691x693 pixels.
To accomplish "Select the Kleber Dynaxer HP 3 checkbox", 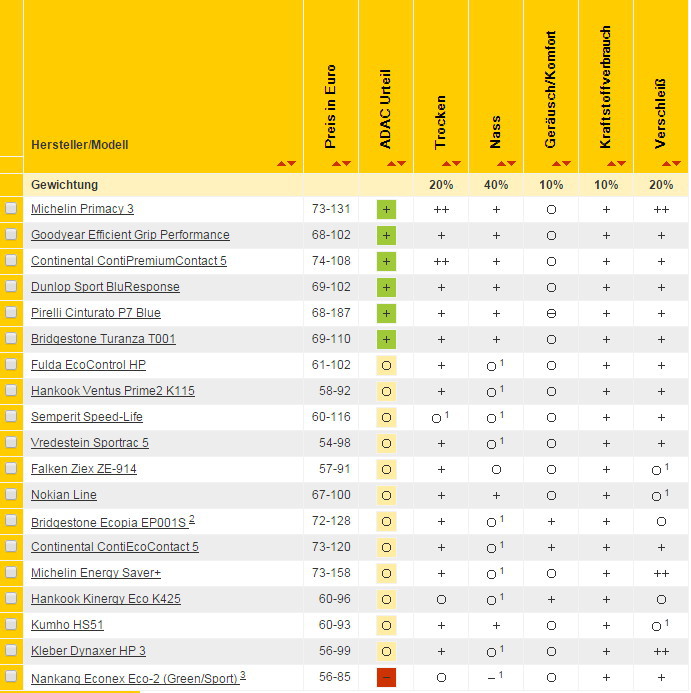I will (11, 650).
